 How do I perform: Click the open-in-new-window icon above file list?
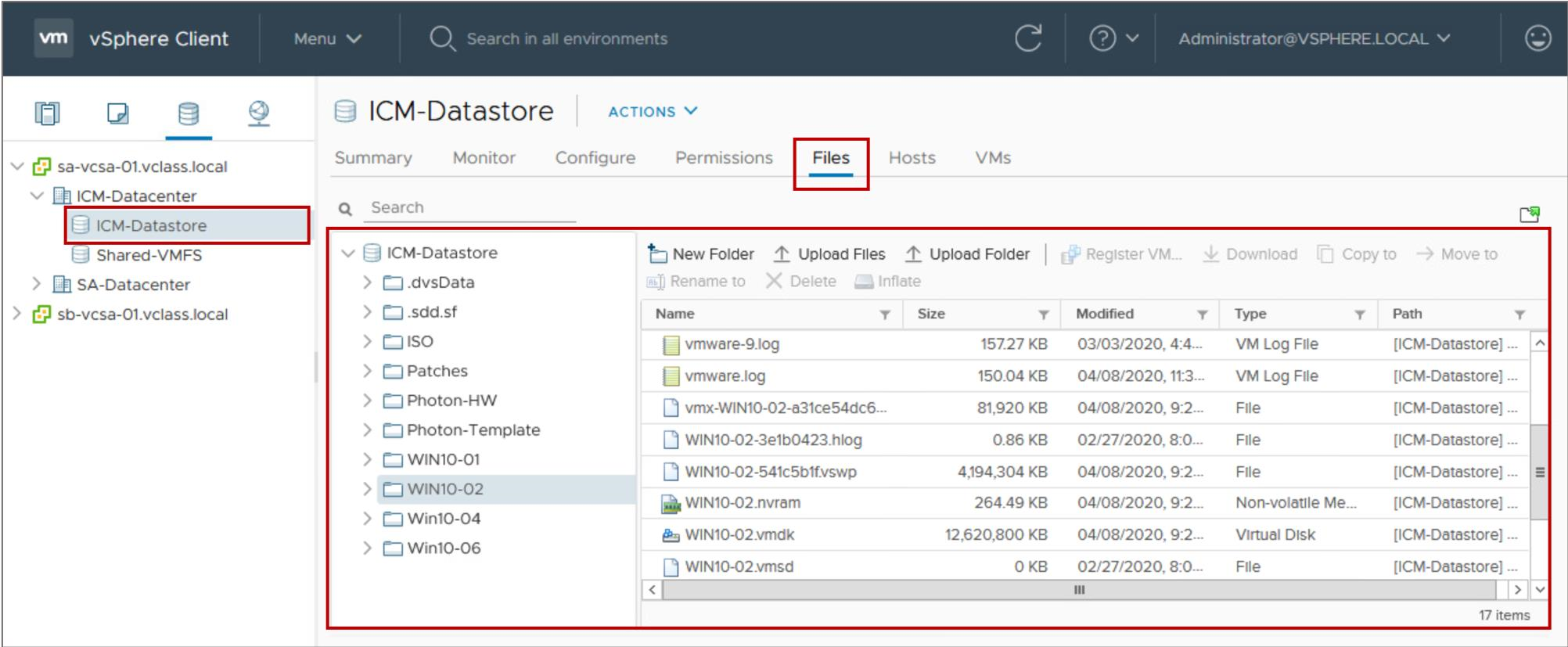tap(1529, 214)
